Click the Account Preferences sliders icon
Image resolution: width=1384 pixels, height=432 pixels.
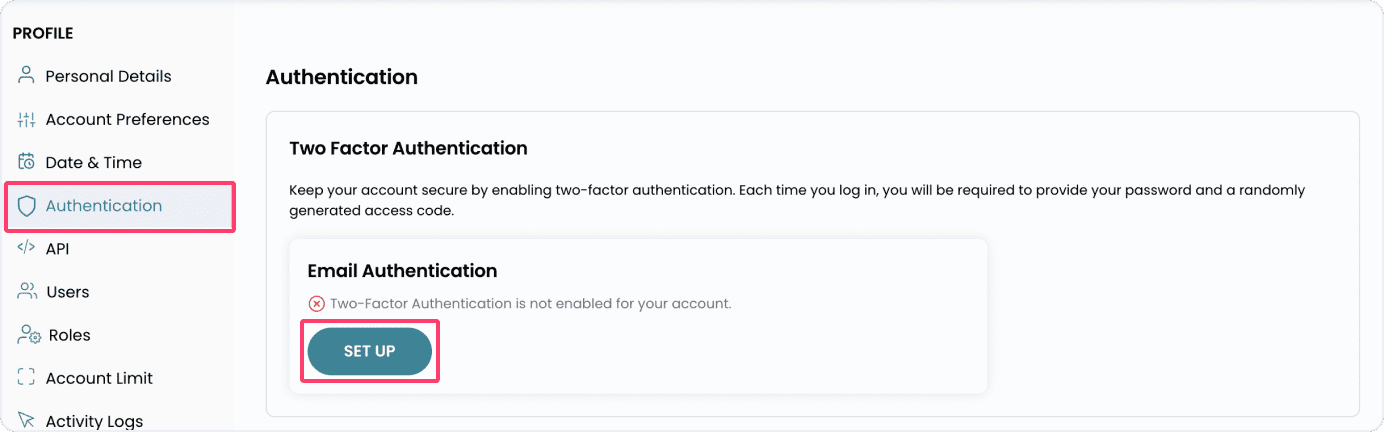click(x=27, y=120)
